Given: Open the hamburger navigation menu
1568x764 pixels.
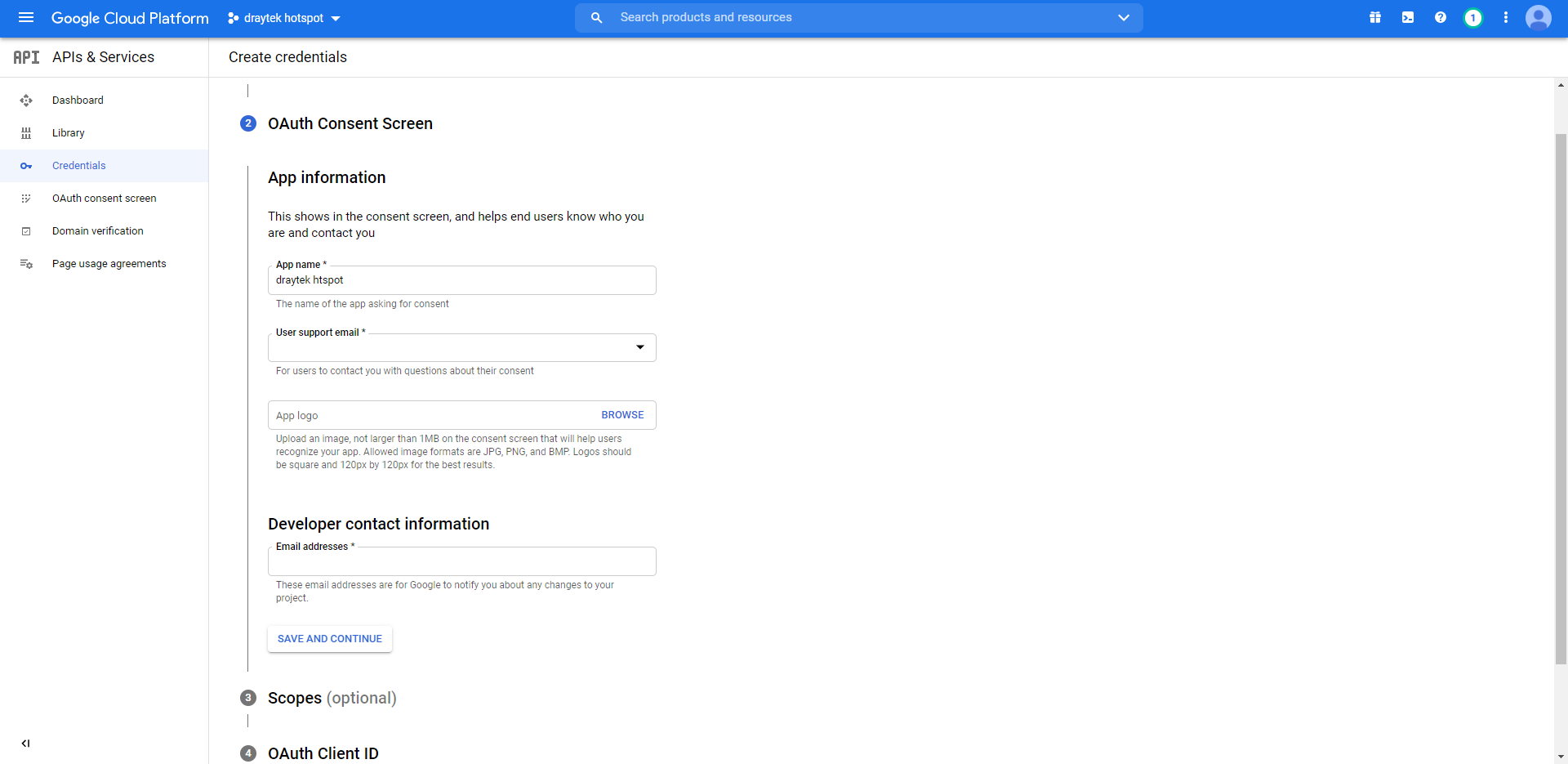Looking at the screenshot, I should click(26, 17).
